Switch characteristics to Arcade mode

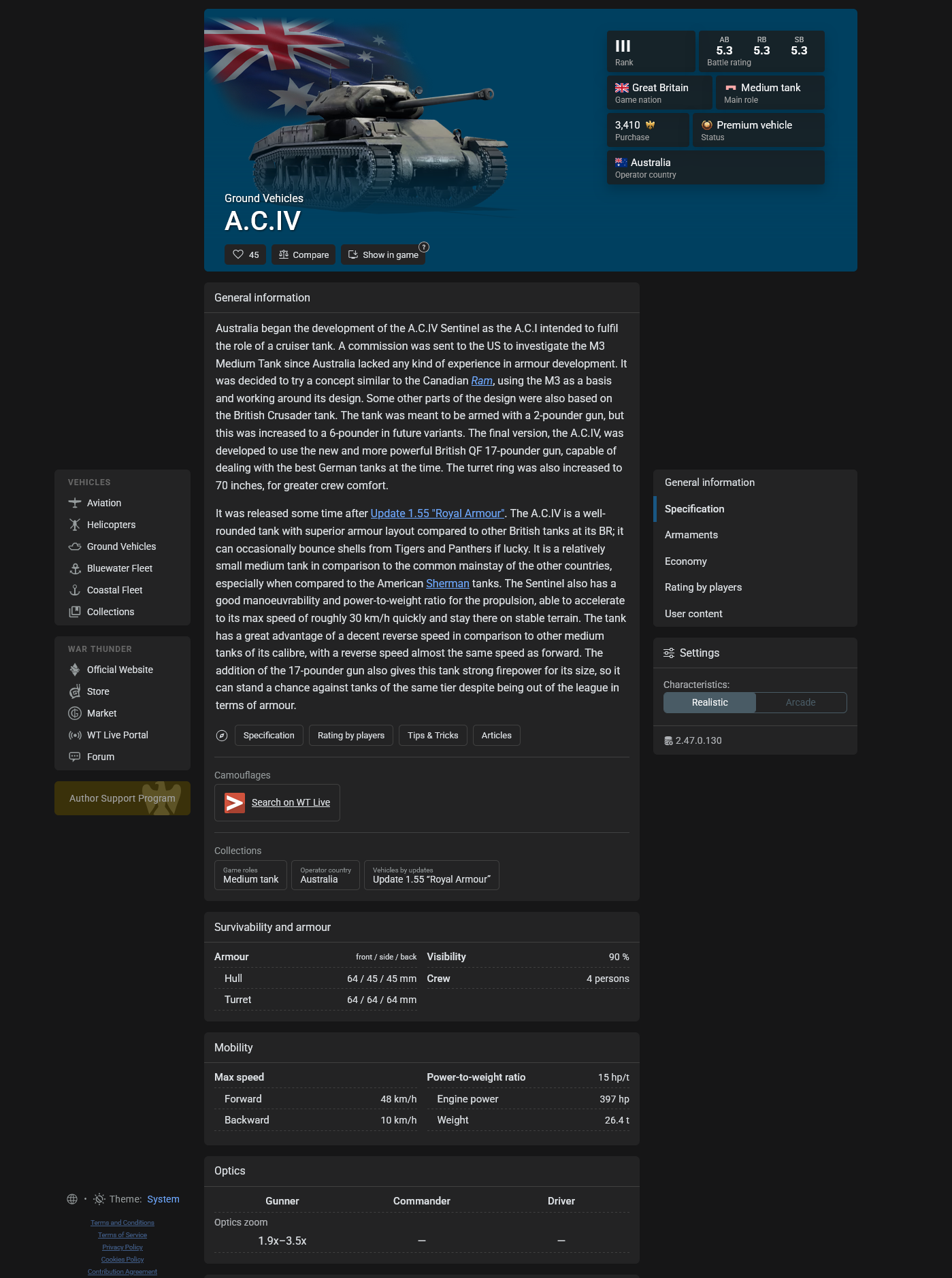[801, 703]
